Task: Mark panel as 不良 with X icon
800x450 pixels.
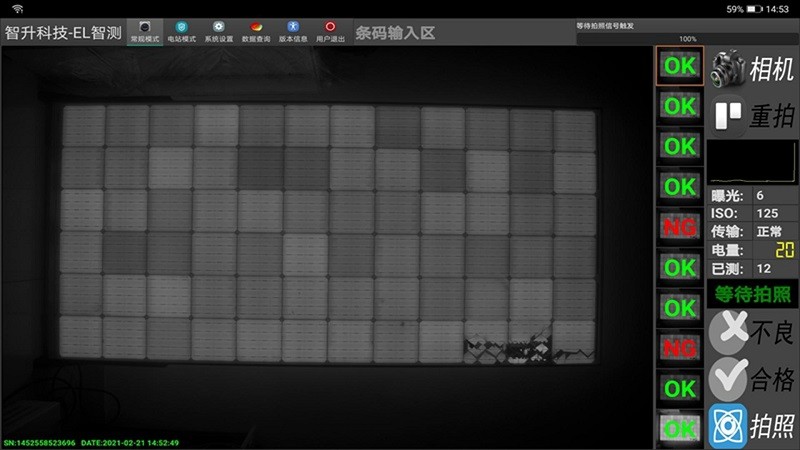Action: point(734,331)
